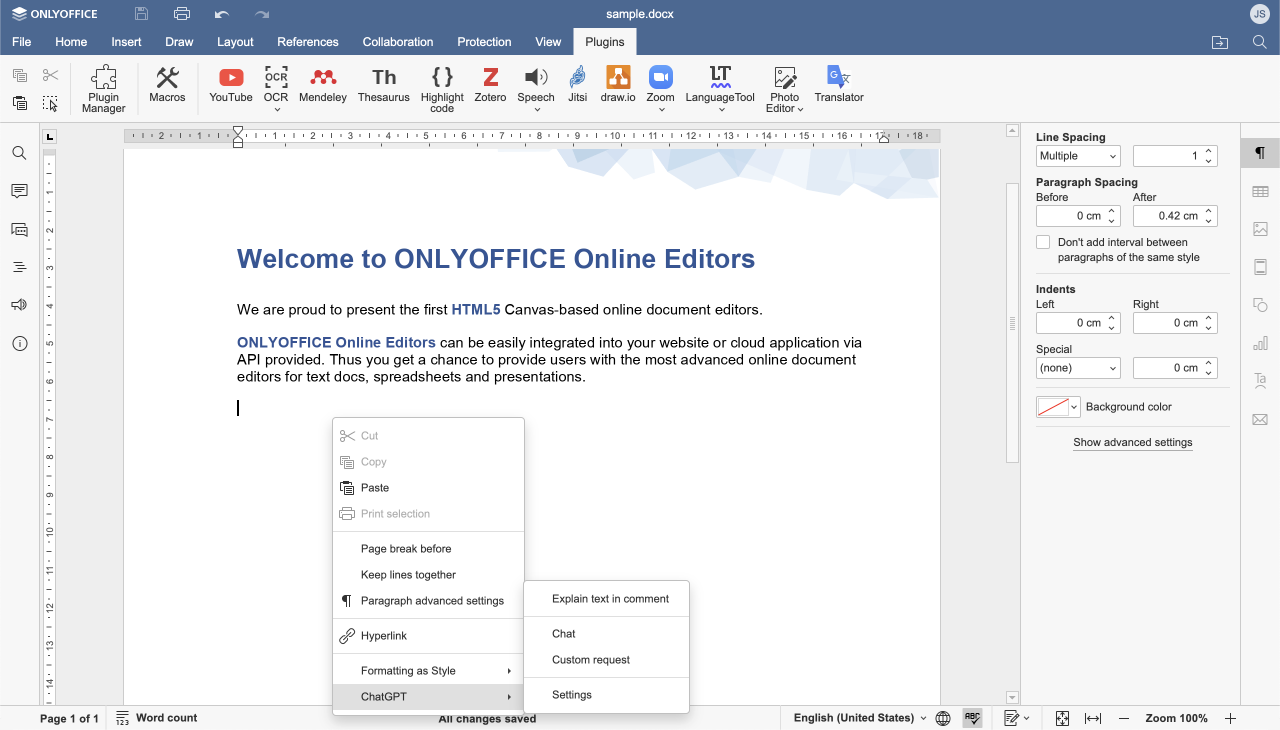Viewport: 1280px width, 730px height.
Task: Open the Chat sidebar panel
Action: tap(19, 229)
